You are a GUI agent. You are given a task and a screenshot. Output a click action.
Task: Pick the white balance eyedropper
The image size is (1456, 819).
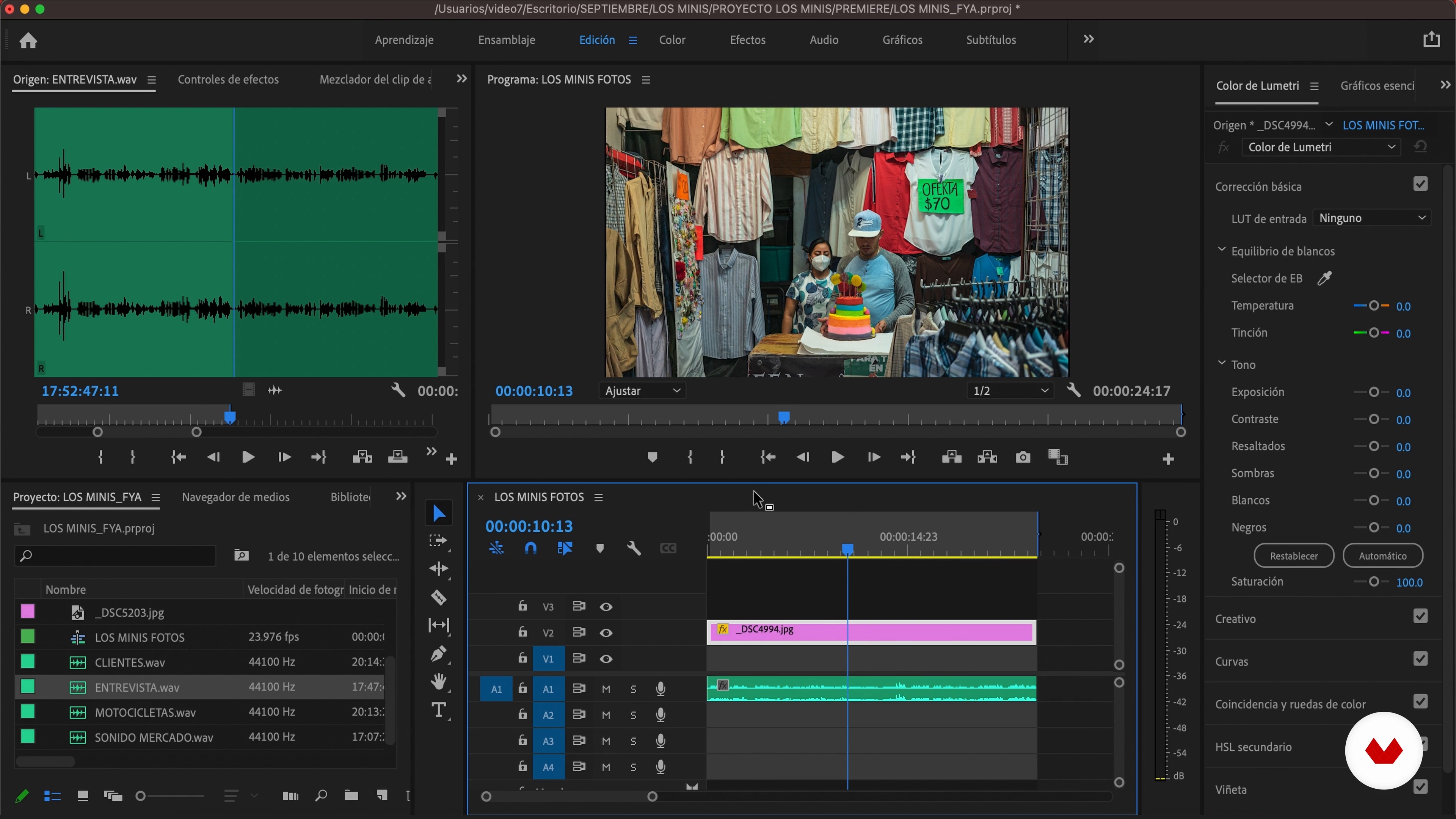point(1324,278)
